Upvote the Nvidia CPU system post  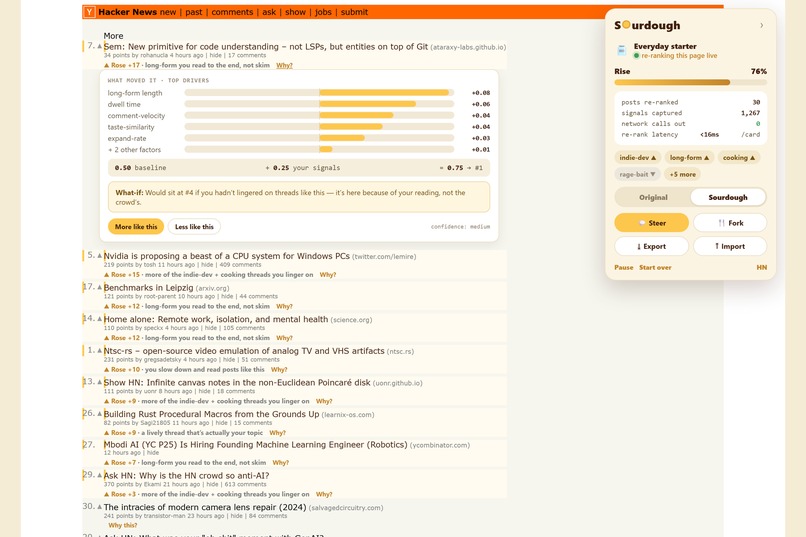[100, 255]
